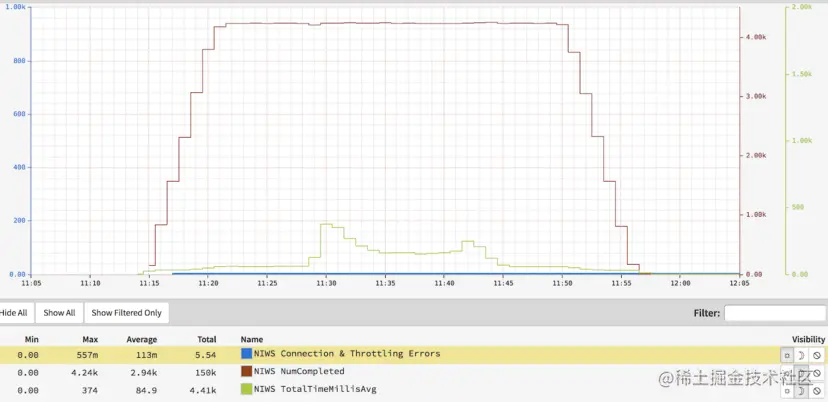Screen dimensions: 828x402
Task: Sort by the Total column header
Action: (206, 339)
